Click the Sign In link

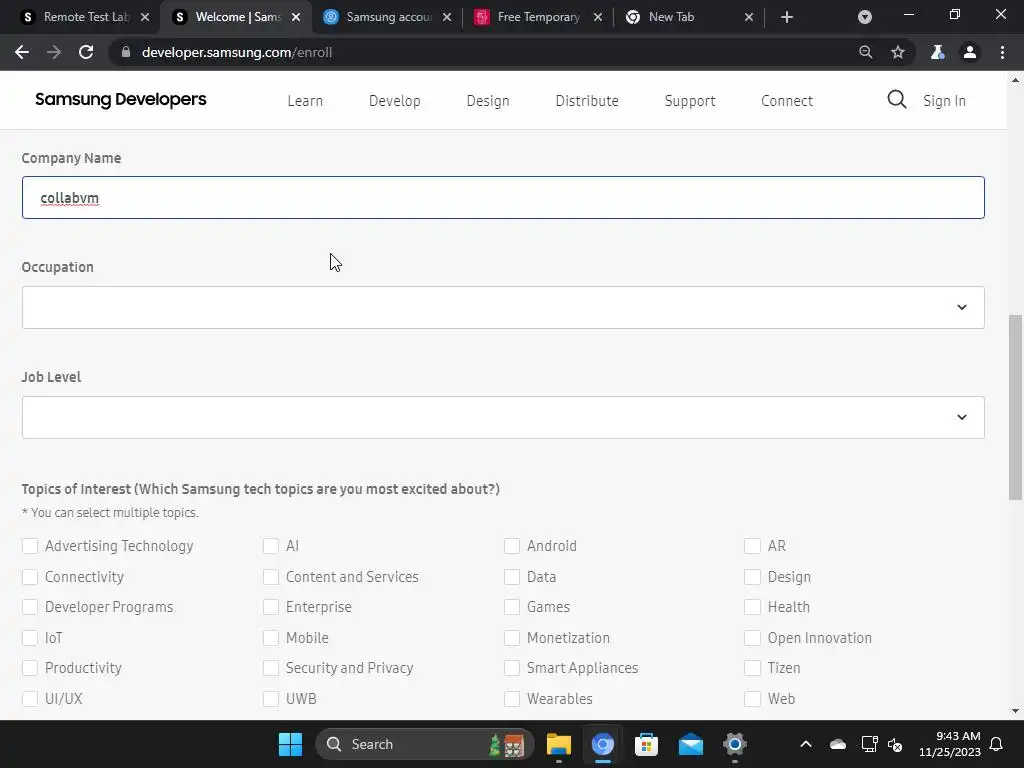coord(944,101)
